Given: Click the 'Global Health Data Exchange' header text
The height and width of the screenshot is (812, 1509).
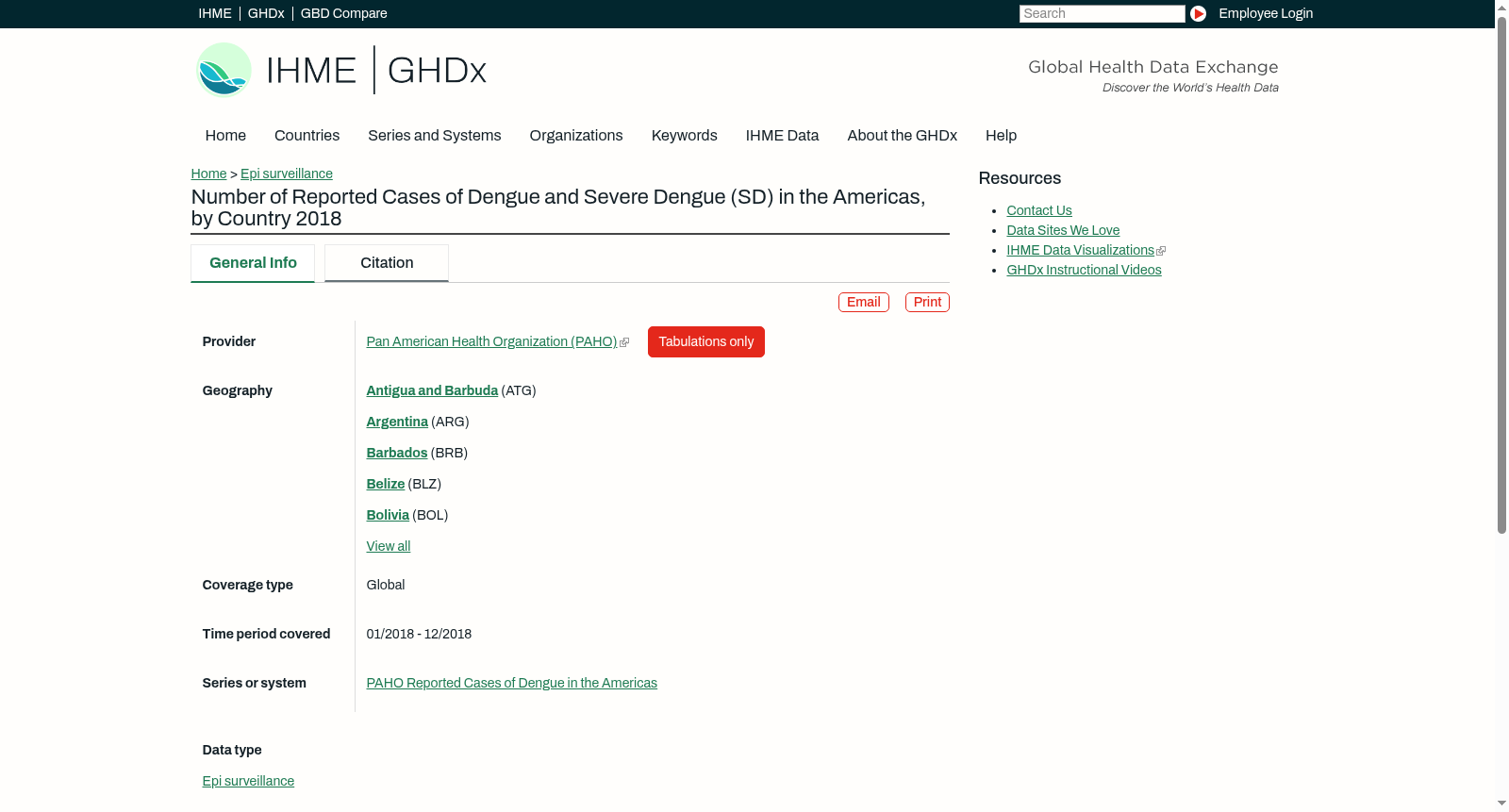Looking at the screenshot, I should [1152, 67].
